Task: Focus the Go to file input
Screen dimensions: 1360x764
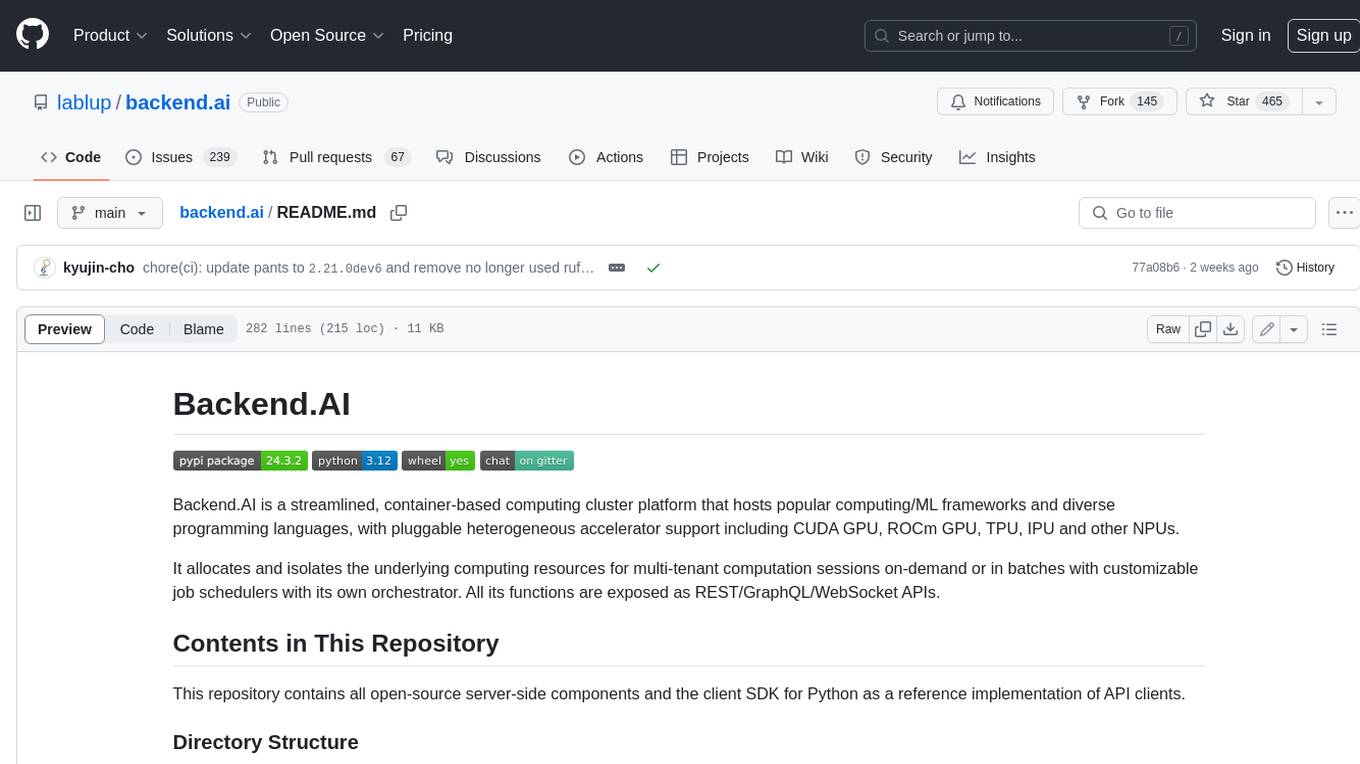Action: 1197,213
